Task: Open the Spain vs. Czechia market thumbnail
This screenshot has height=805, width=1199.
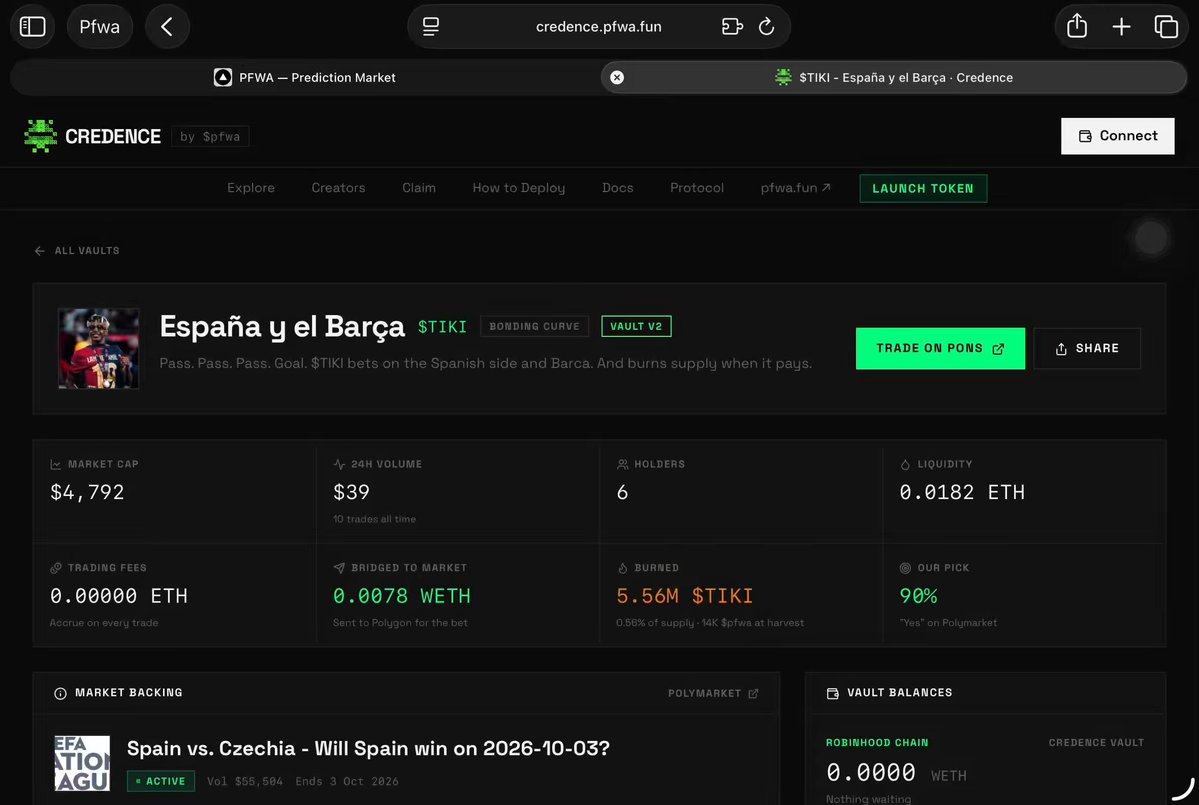Action: 82,763
